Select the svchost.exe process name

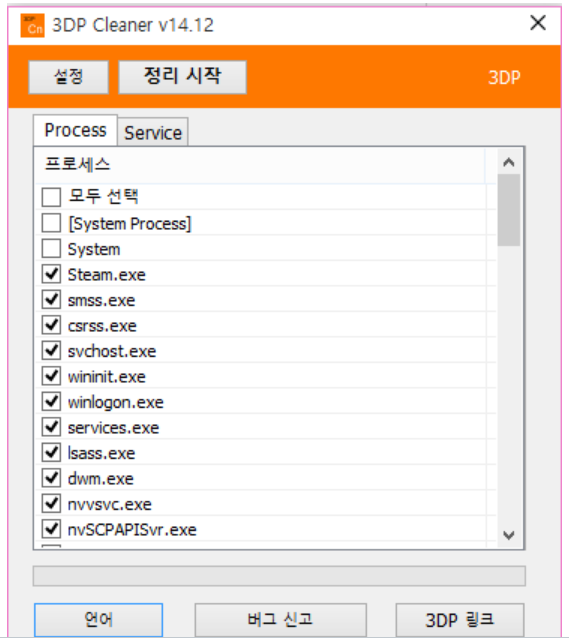pos(112,351)
